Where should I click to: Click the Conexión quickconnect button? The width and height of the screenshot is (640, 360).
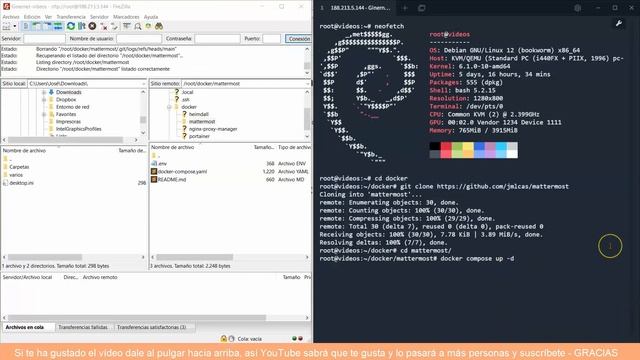click(x=299, y=39)
